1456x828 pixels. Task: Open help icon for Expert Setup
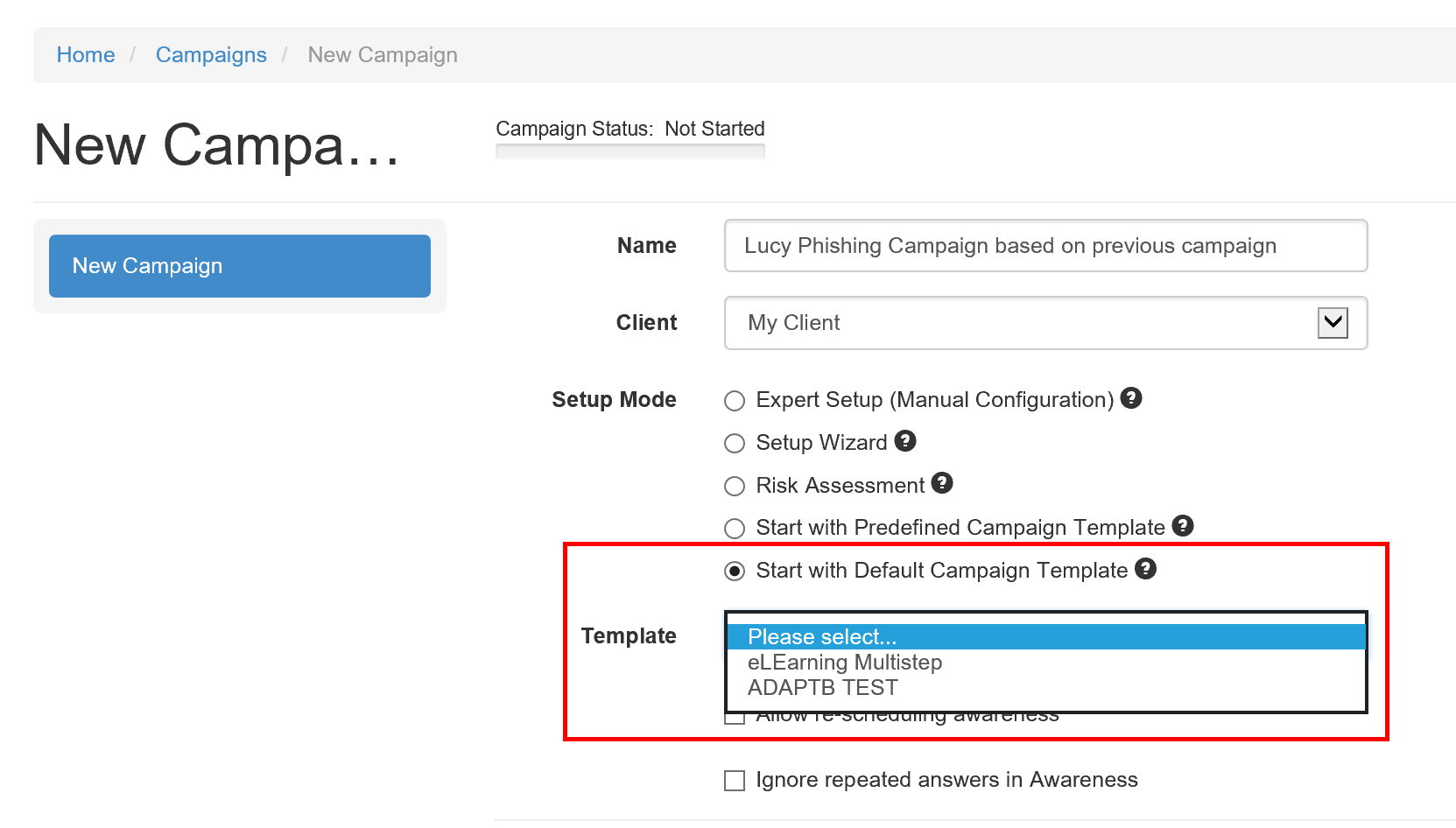(x=1131, y=398)
